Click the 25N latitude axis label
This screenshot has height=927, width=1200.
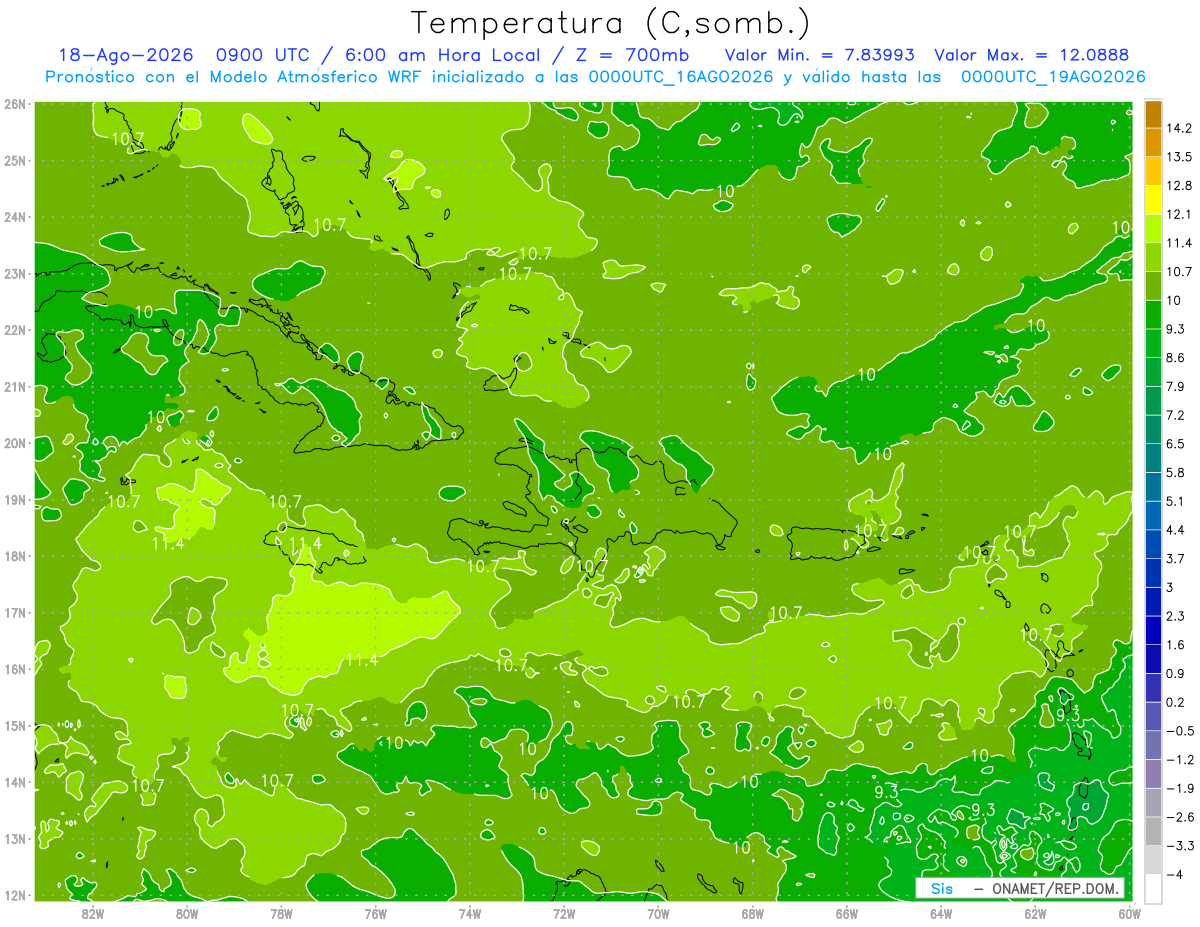coord(15,160)
